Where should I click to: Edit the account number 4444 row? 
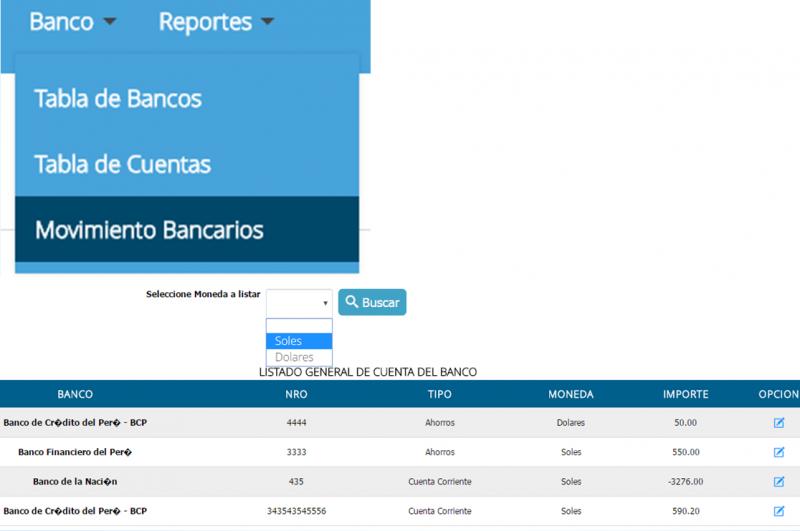coord(779,423)
